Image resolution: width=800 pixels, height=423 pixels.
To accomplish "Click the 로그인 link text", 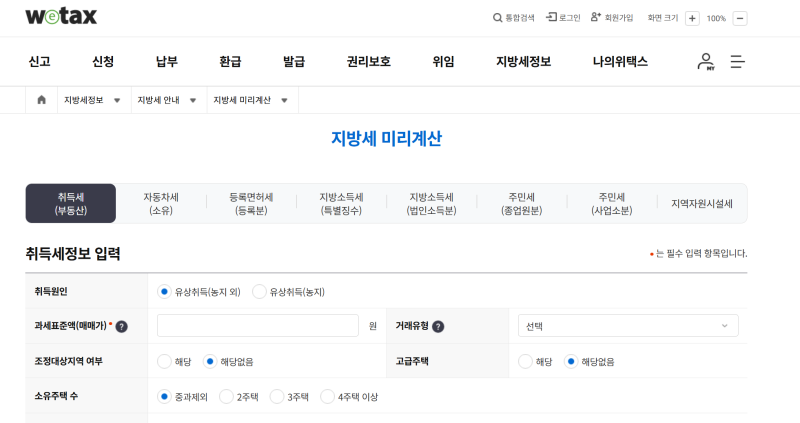I will tap(570, 18).
